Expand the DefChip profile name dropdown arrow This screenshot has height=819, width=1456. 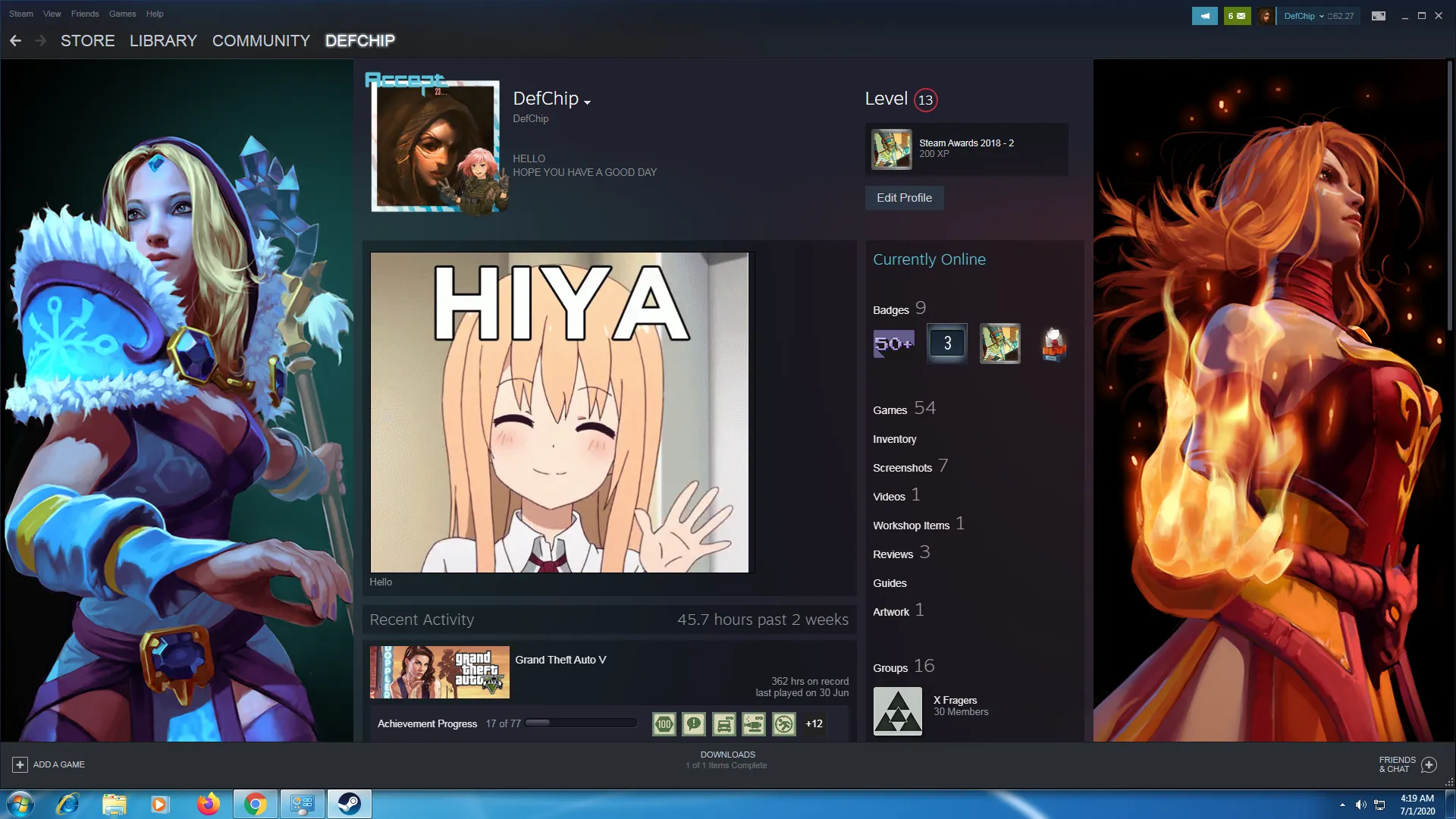point(587,102)
